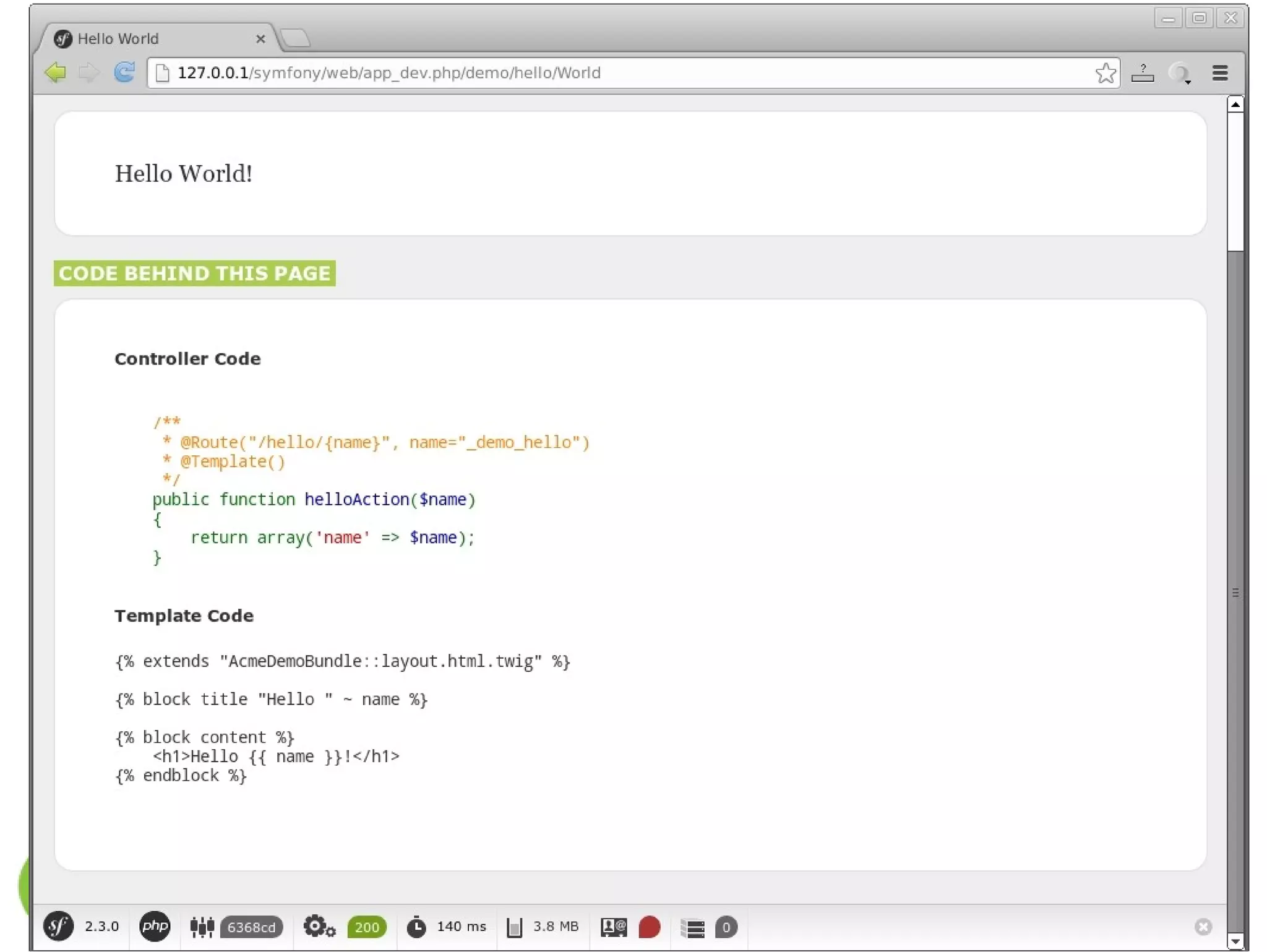This screenshot has height=952, width=1267.
Task: Click scrollbar down arrow
Action: (x=1235, y=941)
